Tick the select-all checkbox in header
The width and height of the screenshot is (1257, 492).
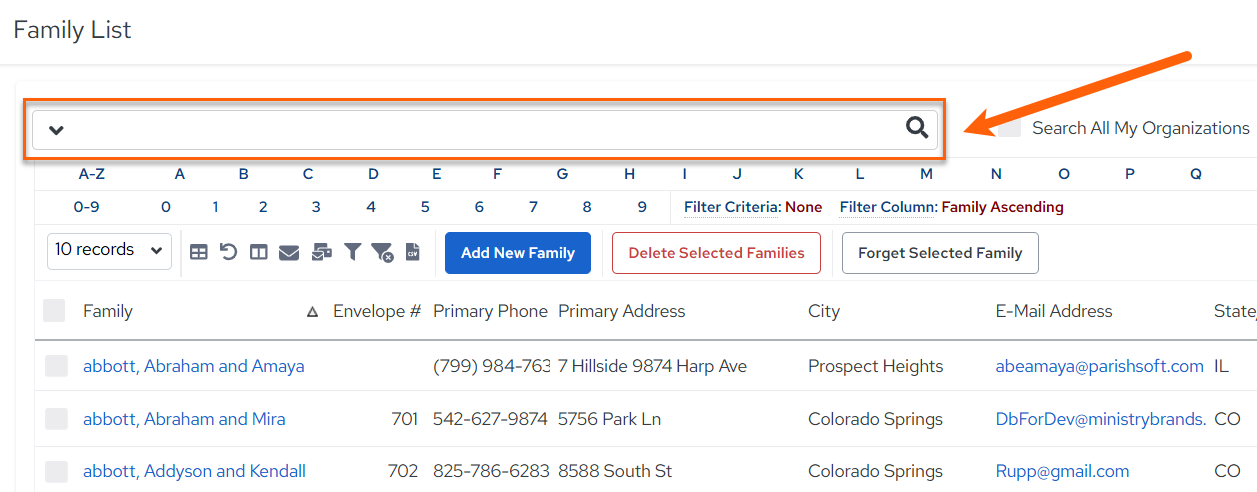tap(54, 311)
